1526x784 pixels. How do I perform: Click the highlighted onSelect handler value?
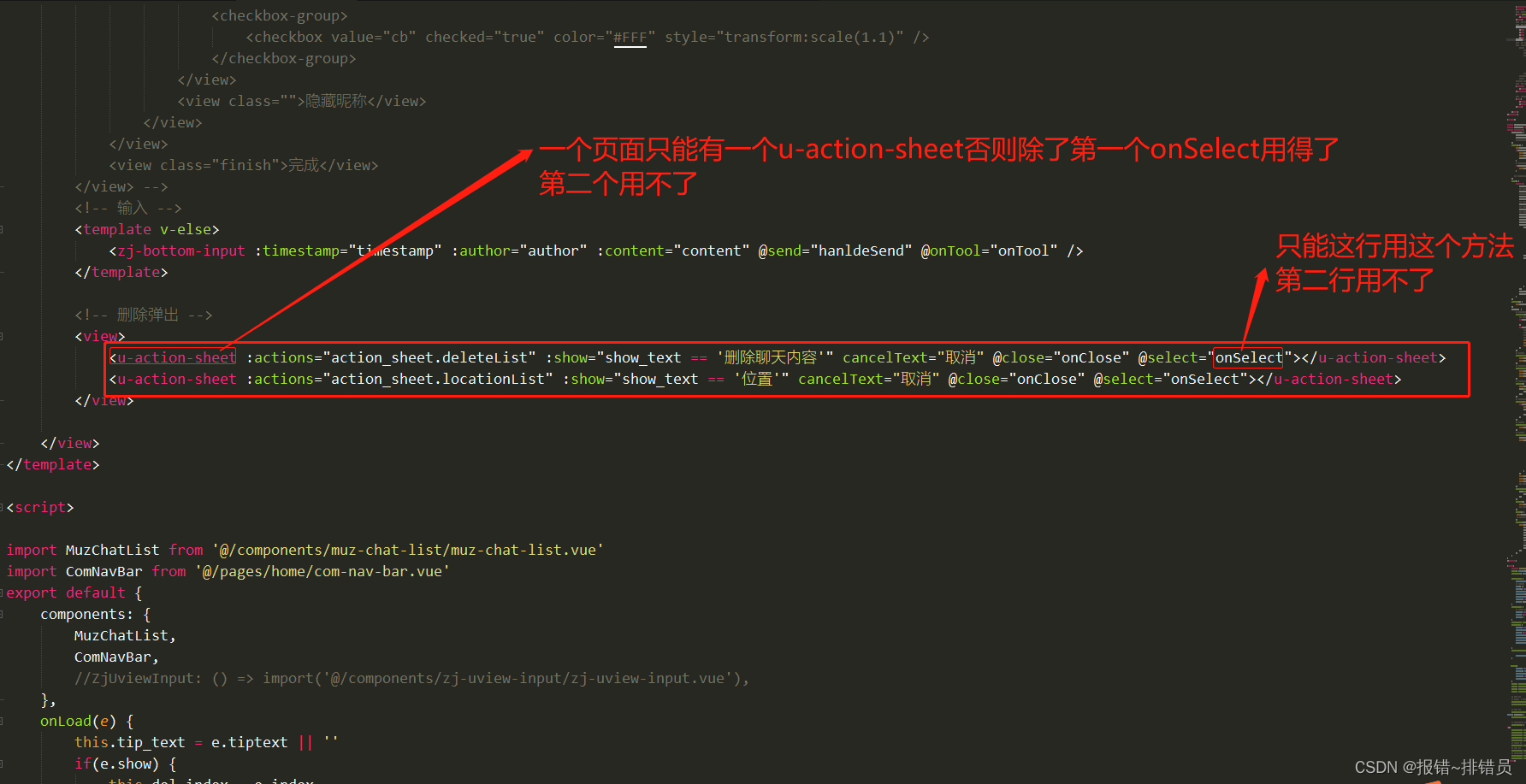1247,357
